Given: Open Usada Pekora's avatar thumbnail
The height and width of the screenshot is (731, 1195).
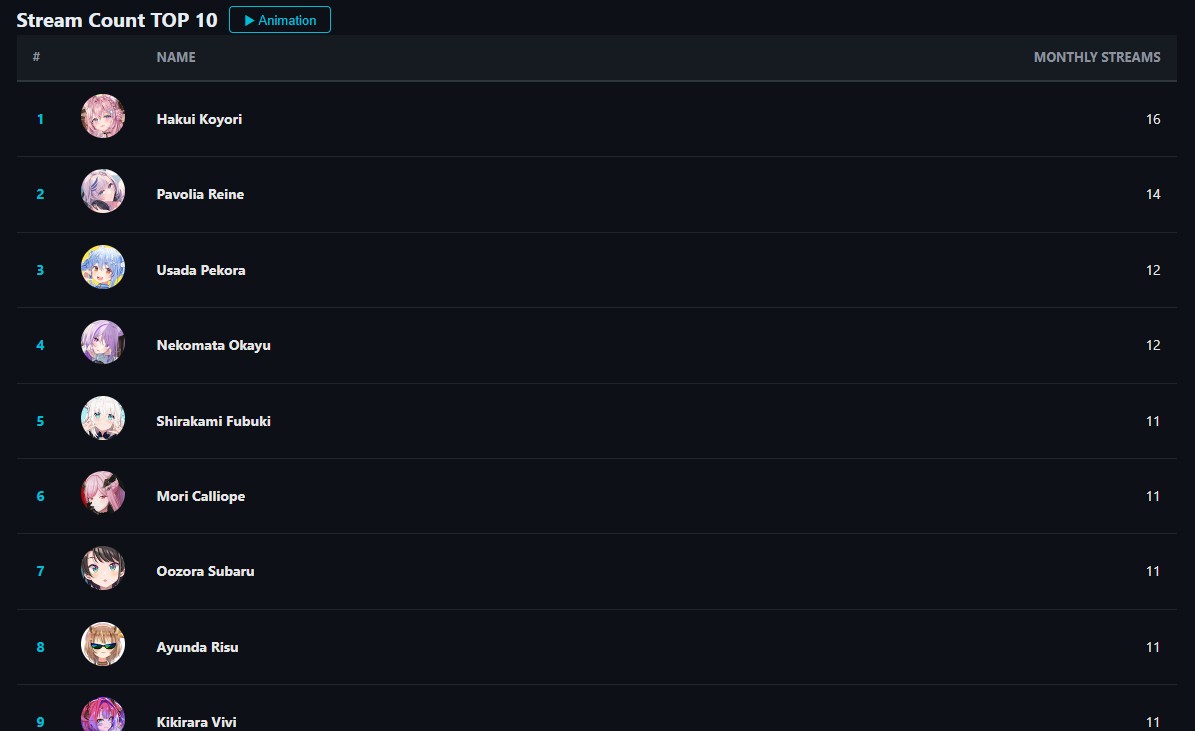Looking at the screenshot, I should tap(103, 267).
